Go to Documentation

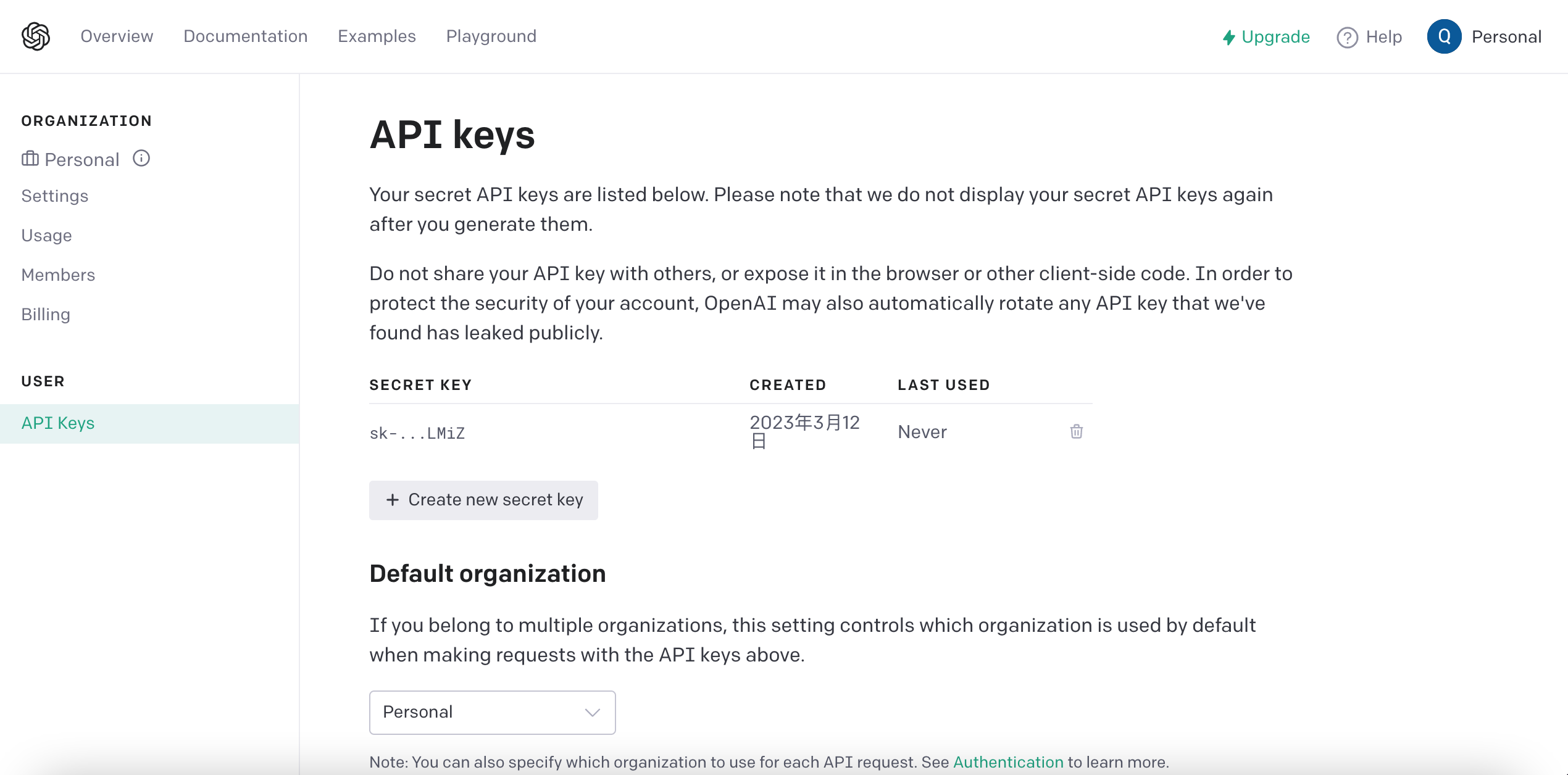coord(245,36)
